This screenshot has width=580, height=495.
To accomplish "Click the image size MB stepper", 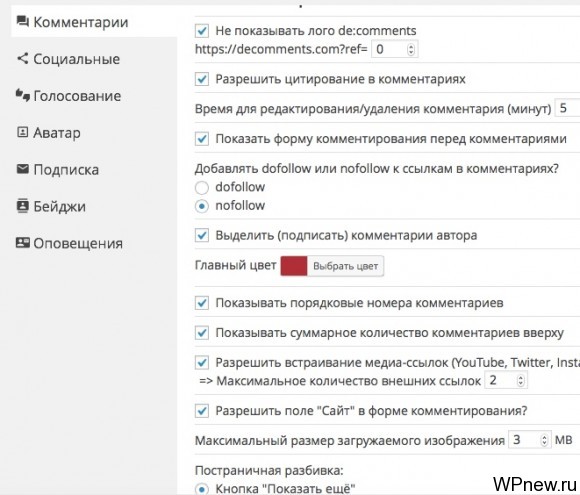I will point(544,440).
